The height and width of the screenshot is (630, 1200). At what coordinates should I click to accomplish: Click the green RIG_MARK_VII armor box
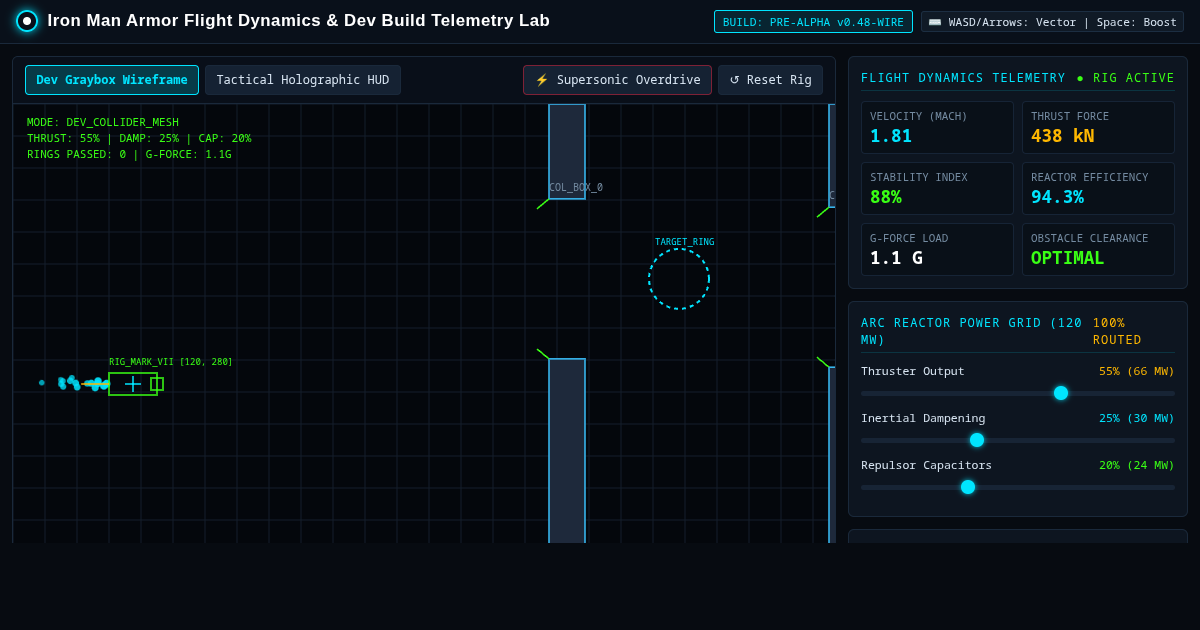(x=133, y=384)
